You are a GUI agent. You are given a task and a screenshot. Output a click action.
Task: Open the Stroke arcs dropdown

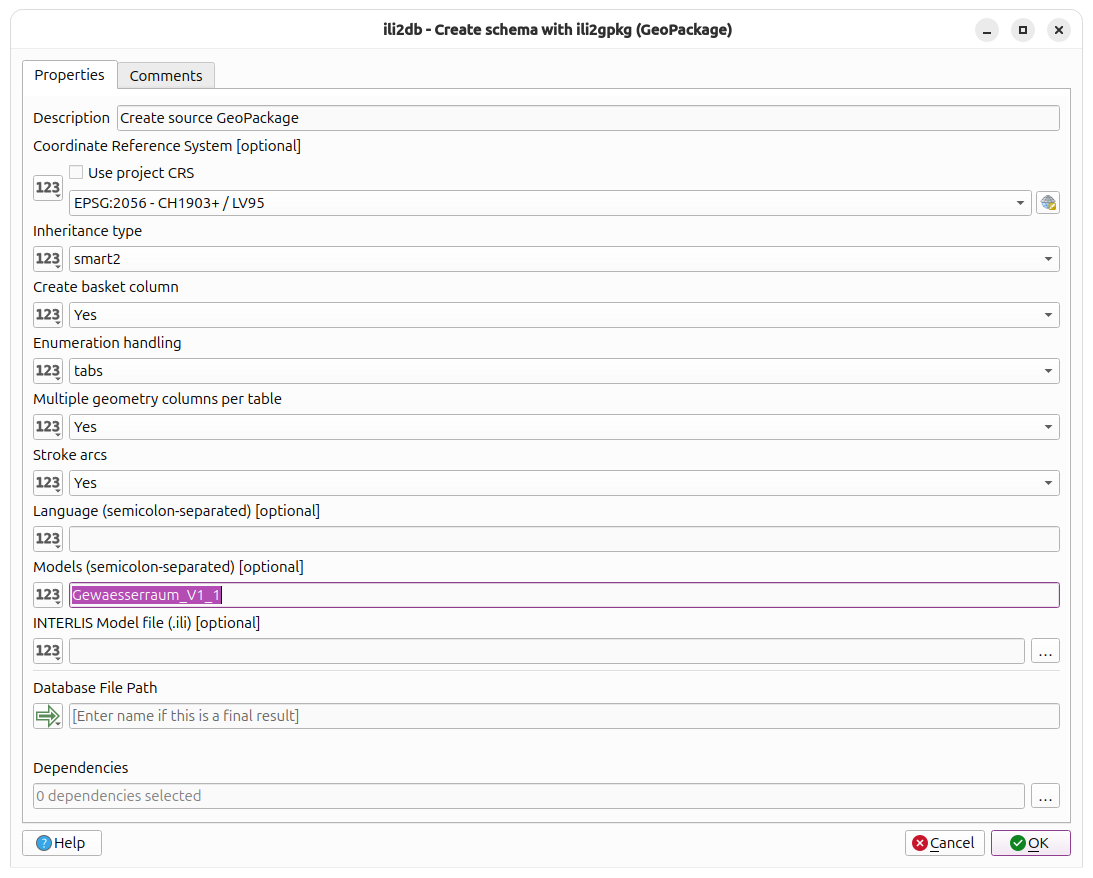(x=564, y=483)
